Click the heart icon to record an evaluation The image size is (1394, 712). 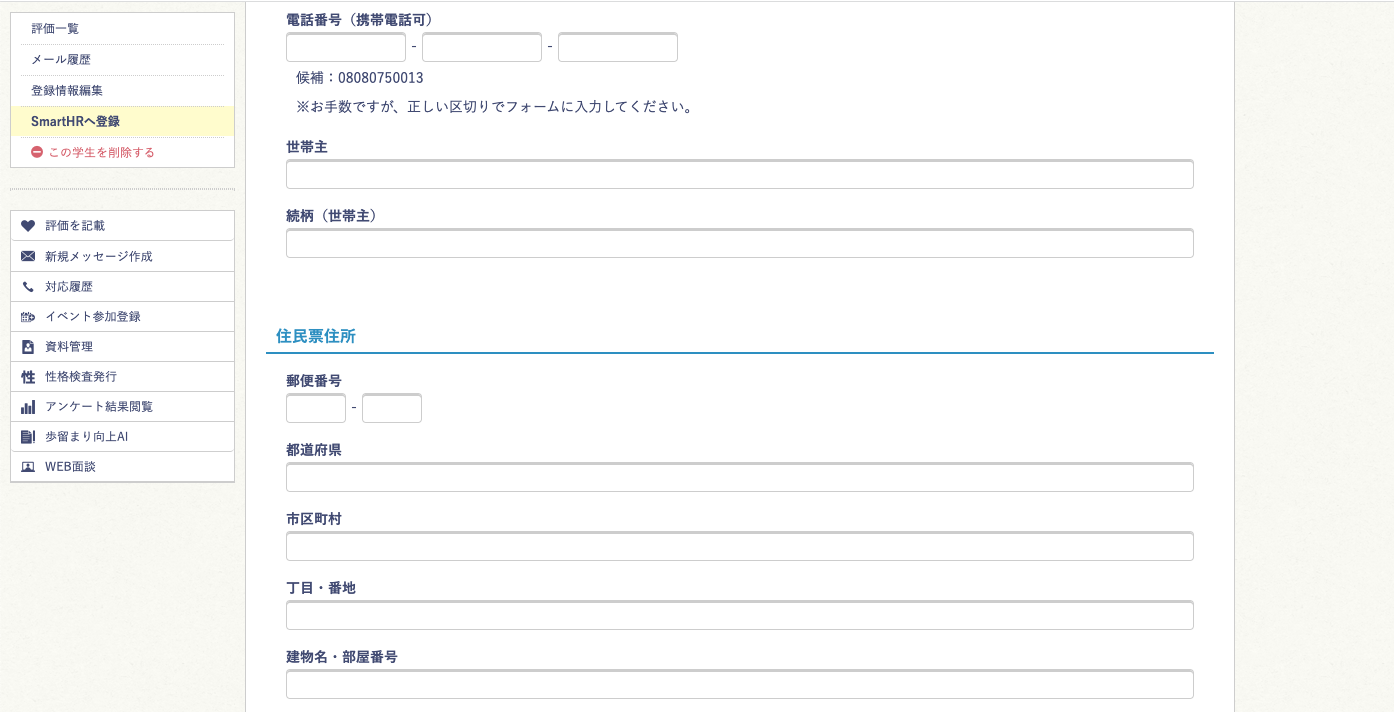point(27,226)
